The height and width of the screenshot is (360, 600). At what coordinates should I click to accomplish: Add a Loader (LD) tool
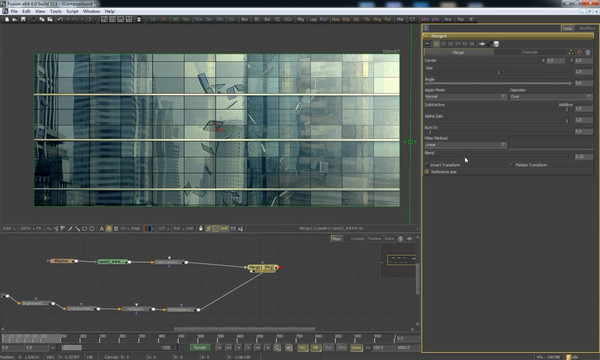tap(153, 19)
